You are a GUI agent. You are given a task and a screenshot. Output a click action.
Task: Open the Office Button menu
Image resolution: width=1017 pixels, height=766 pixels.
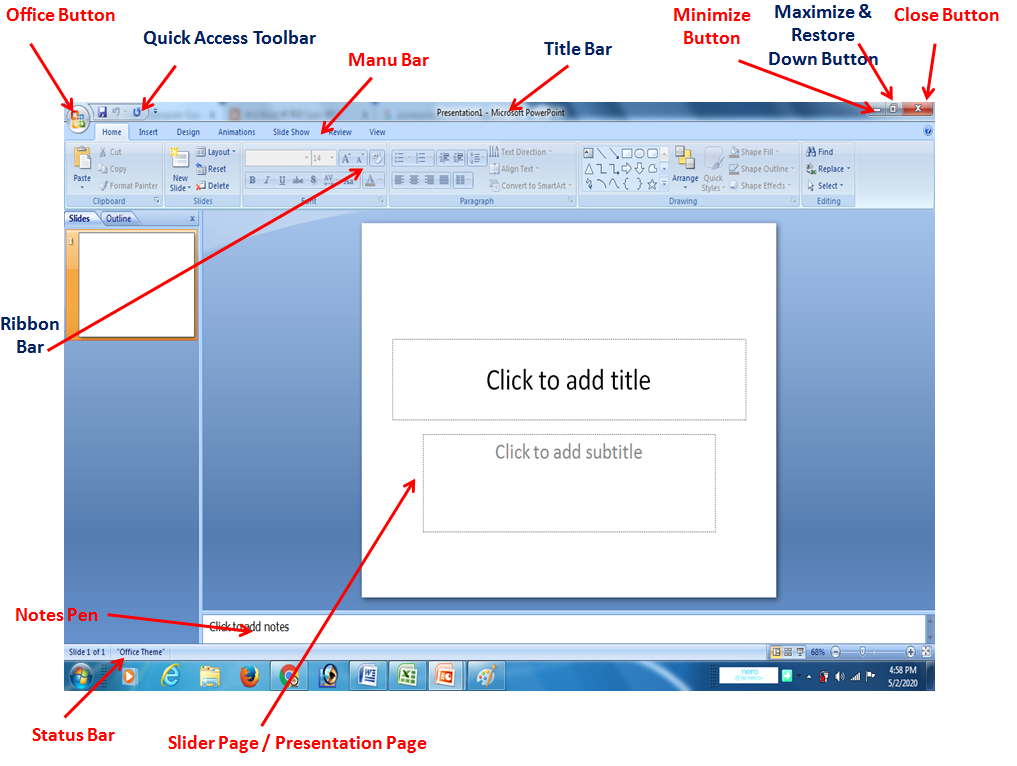[x=78, y=119]
